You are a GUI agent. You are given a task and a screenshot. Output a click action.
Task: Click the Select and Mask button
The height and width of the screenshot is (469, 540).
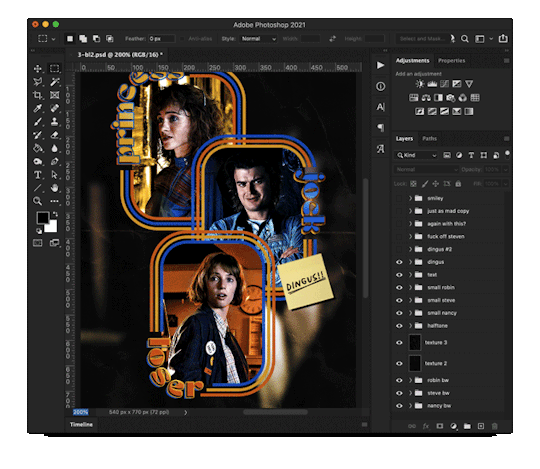click(422, 39)
